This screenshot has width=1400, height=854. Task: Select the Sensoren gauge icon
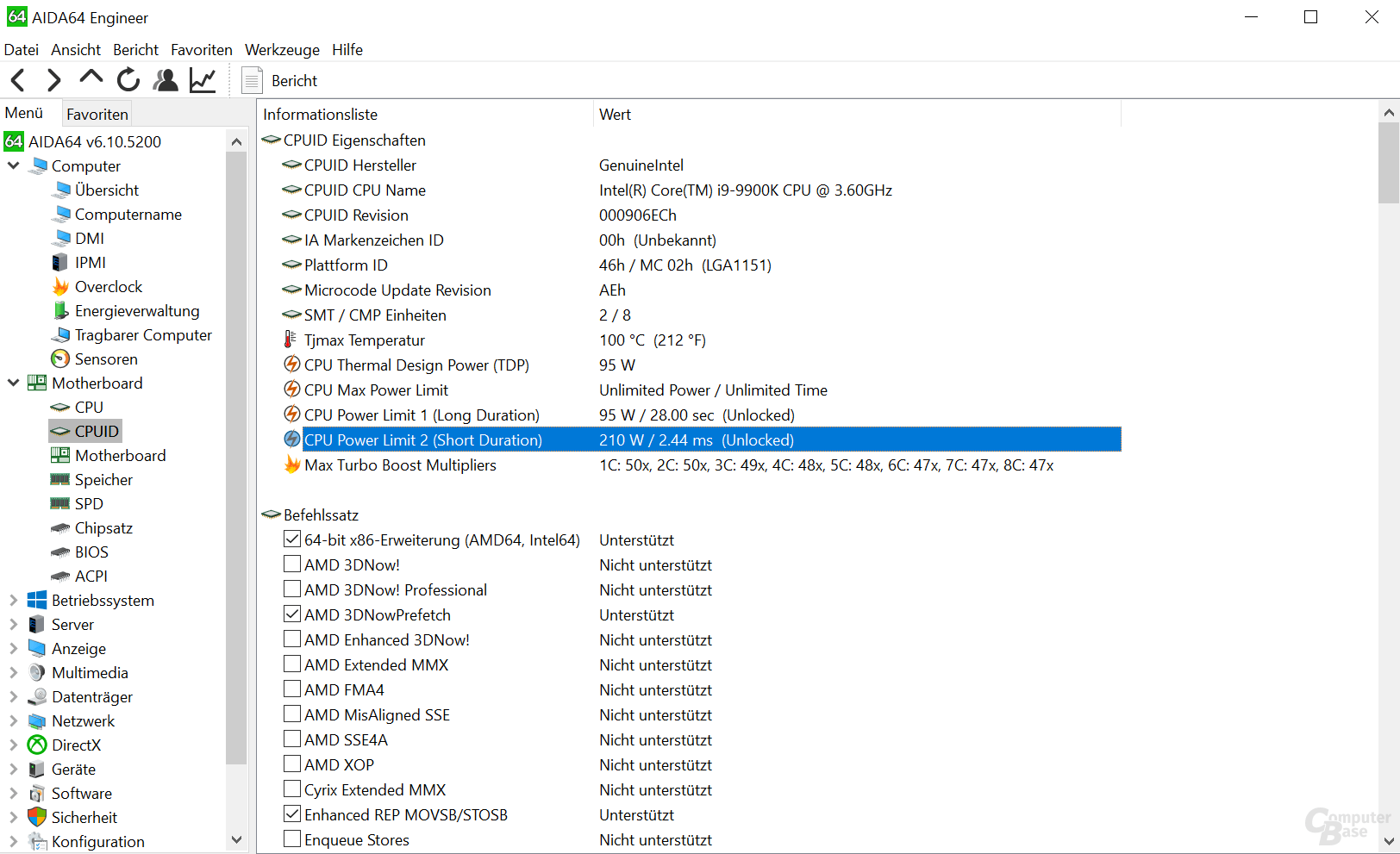[60, 358]
